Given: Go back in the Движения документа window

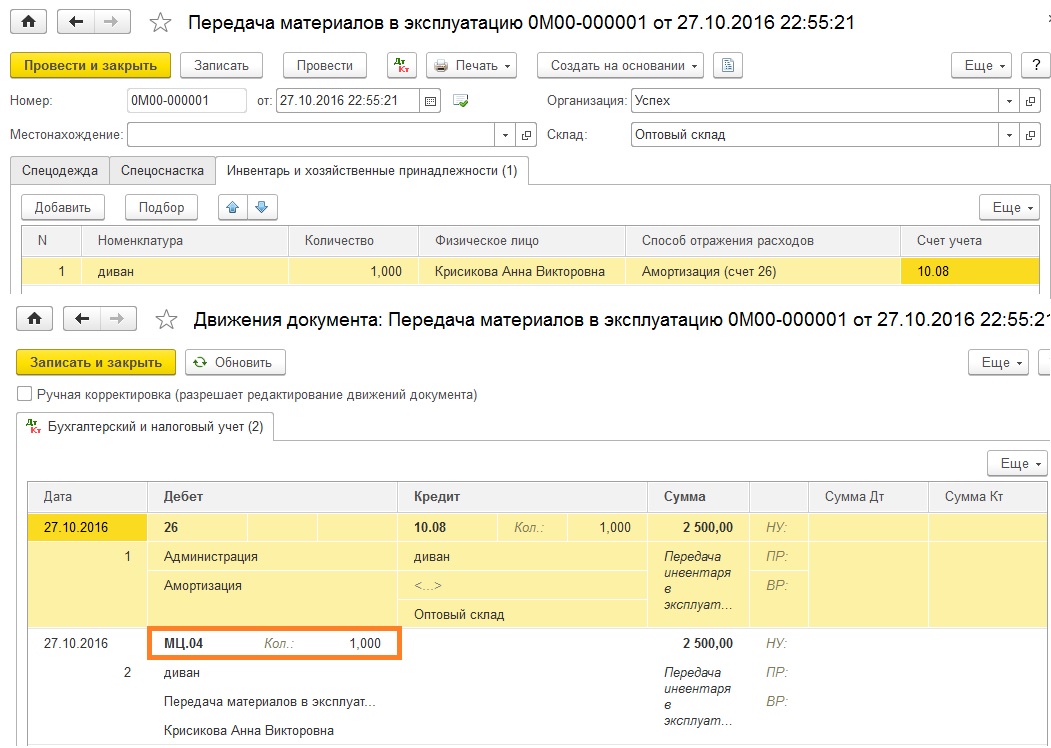Looking at the screenshot, I should click(x=81, y=319).
